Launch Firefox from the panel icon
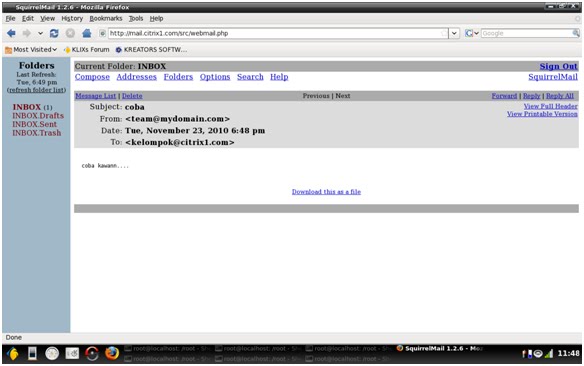The image size is (584, 366). tap(111, 353)
